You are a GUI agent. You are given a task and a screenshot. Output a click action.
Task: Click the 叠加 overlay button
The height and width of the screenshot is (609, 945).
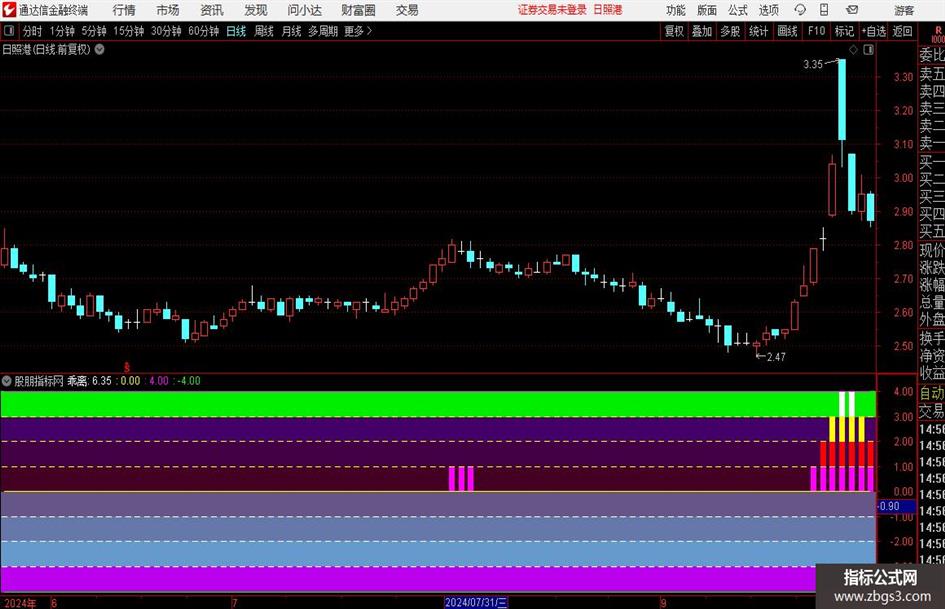click(x=702, y=31)
